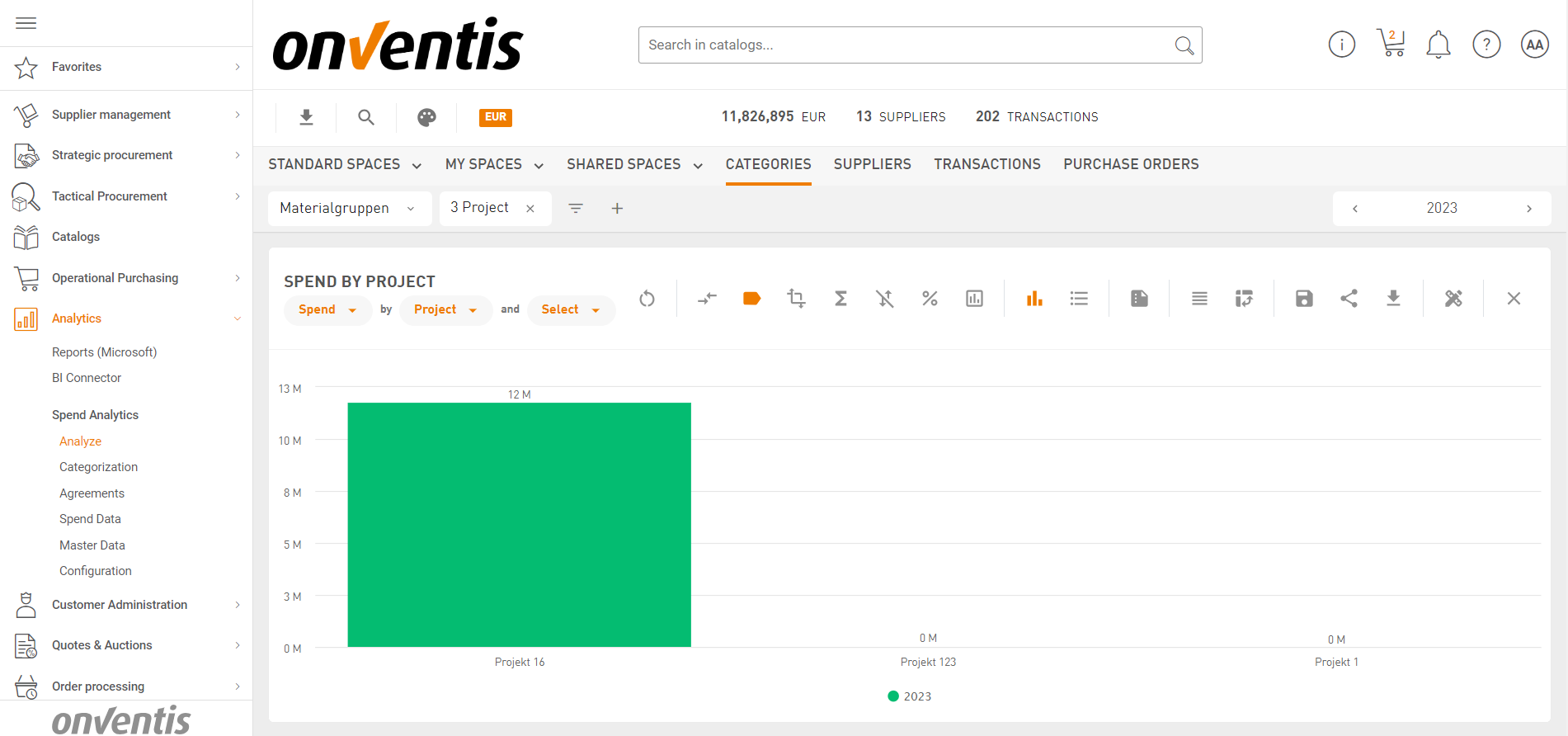Viewport: 1568px width, 736px height.
Task: Click the reset/refresh chart icon
Action: coord(647,299)
